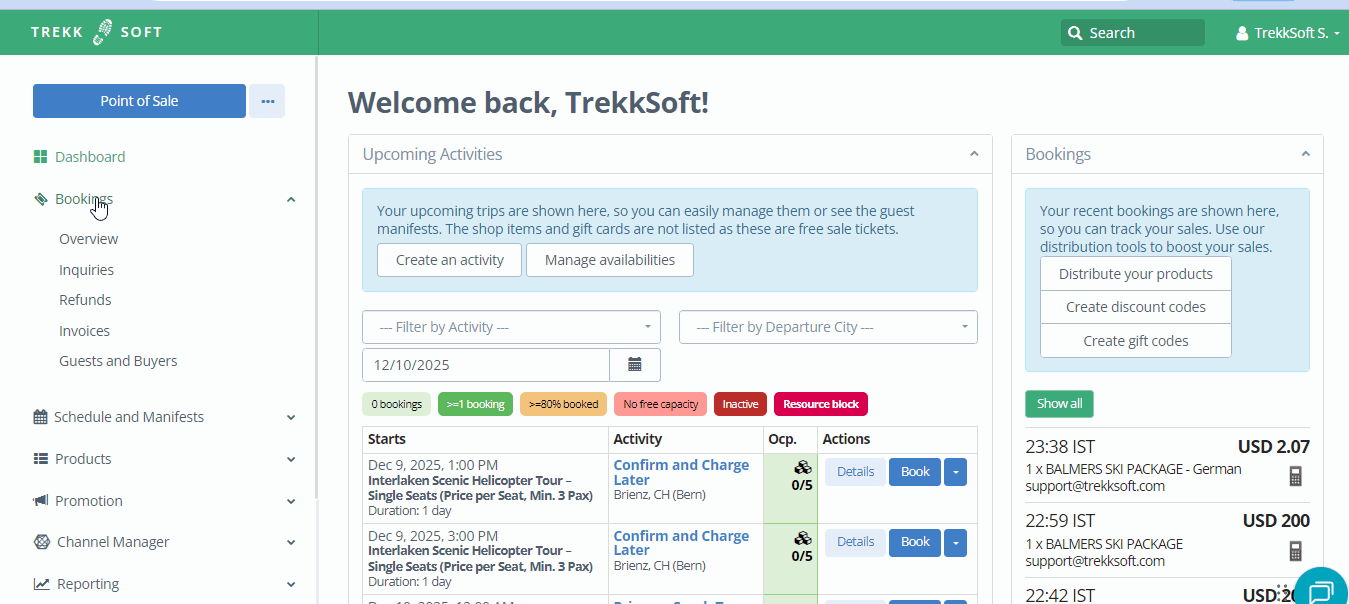Click the date field showing 12/10/2025
1349x604 pixels.
click(x=485, y=365)
